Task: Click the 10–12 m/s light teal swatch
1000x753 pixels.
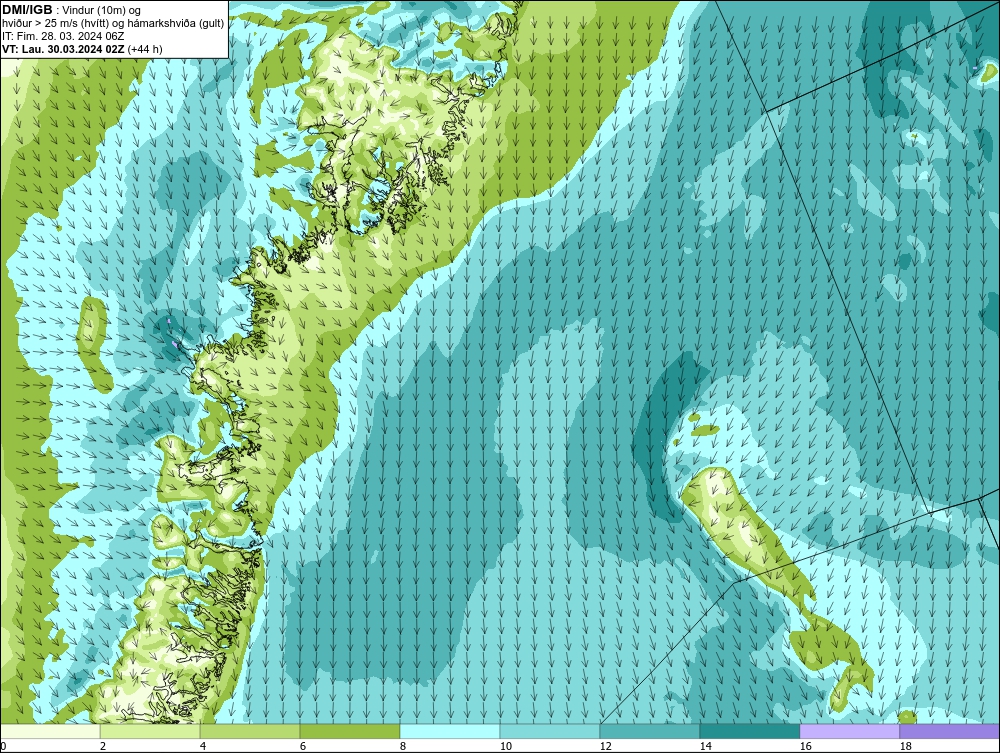Action: 550,731
